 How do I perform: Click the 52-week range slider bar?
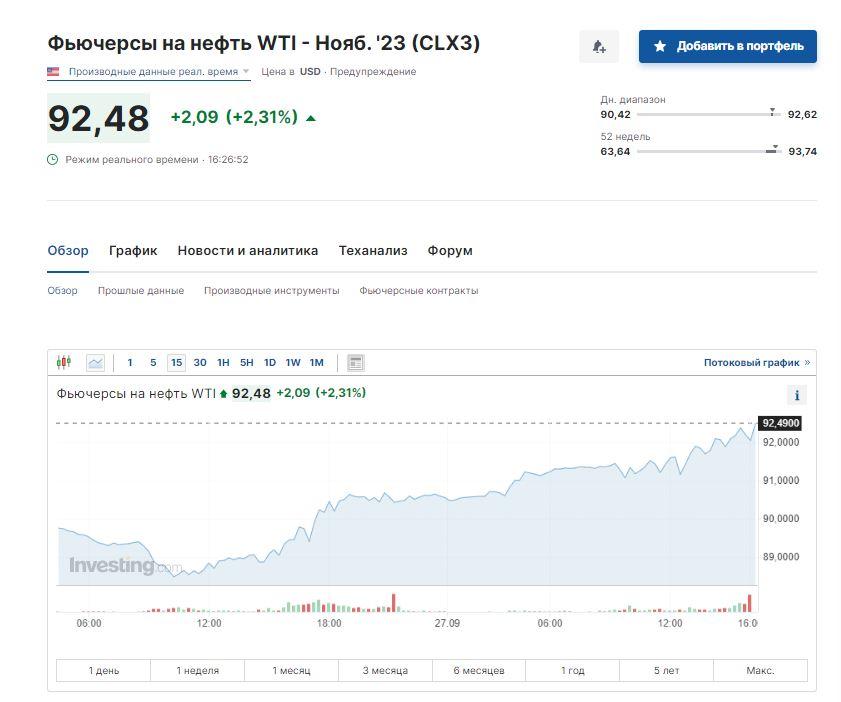point(707,151)
